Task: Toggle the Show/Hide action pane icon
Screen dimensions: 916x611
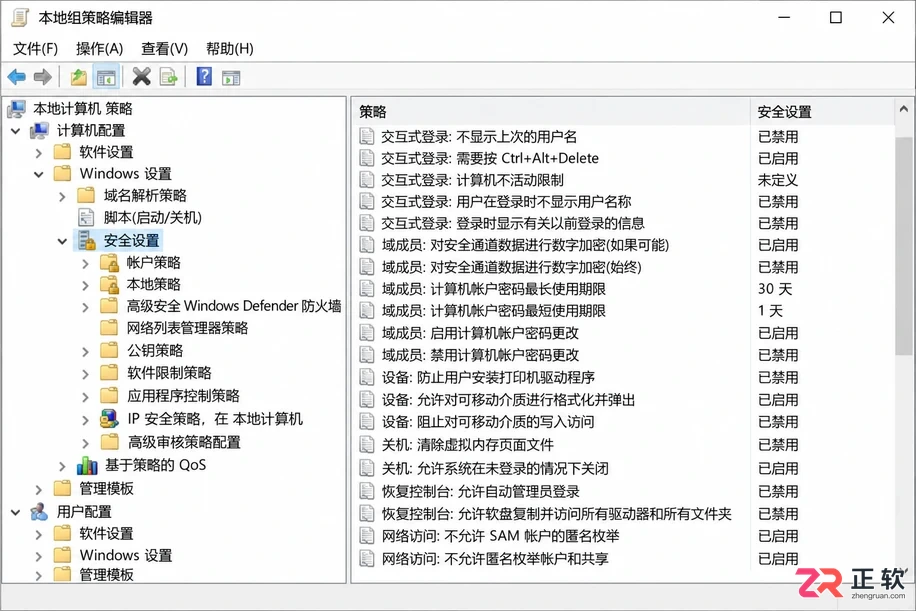Action: [231, 77]
